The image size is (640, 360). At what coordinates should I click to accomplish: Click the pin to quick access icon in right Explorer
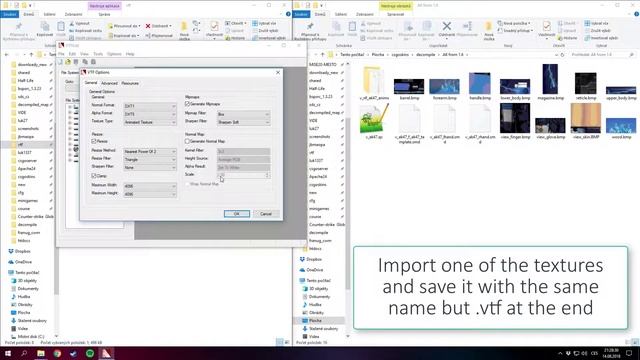point(310,27)
